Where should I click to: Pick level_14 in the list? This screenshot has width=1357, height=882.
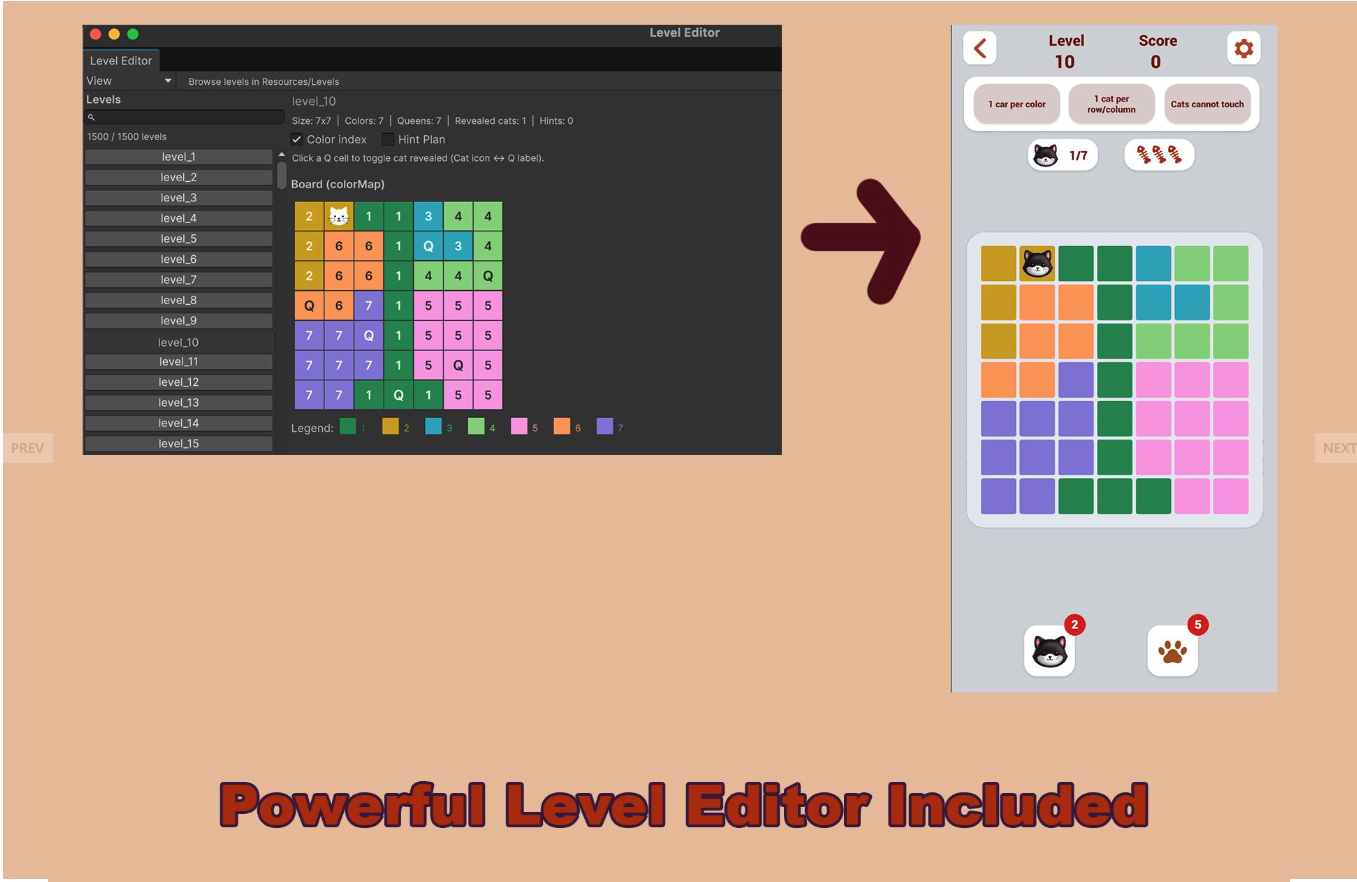tap(179, 423)
